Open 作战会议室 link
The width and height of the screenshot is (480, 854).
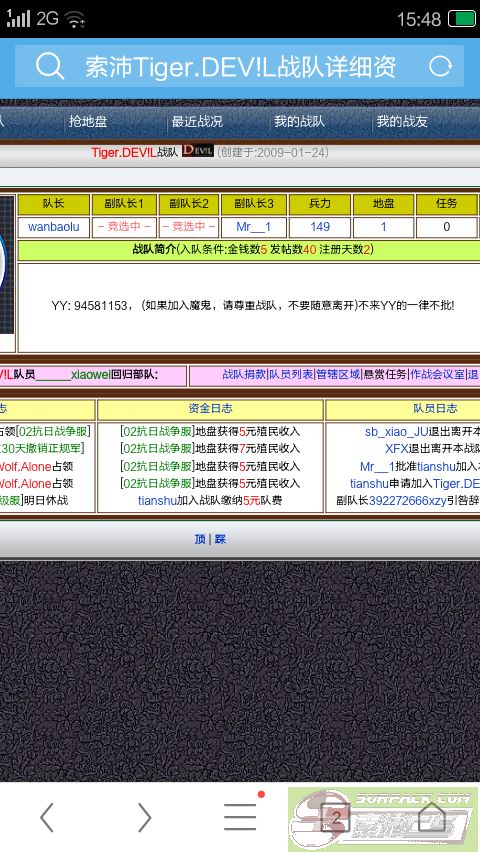click(x=438, y=374)
